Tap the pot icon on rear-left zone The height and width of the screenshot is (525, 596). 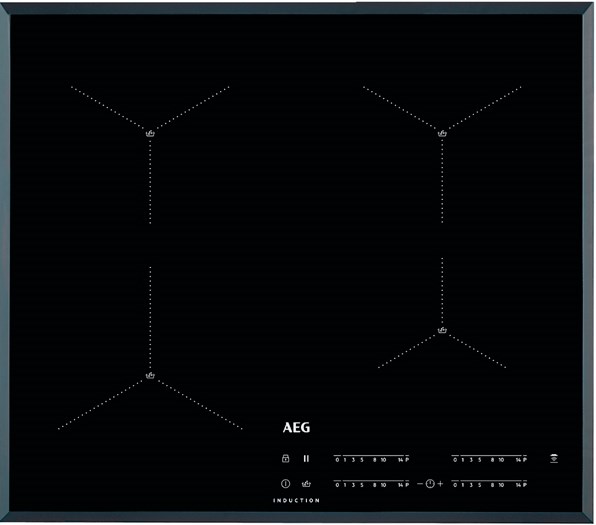click(x=150, y=133)
